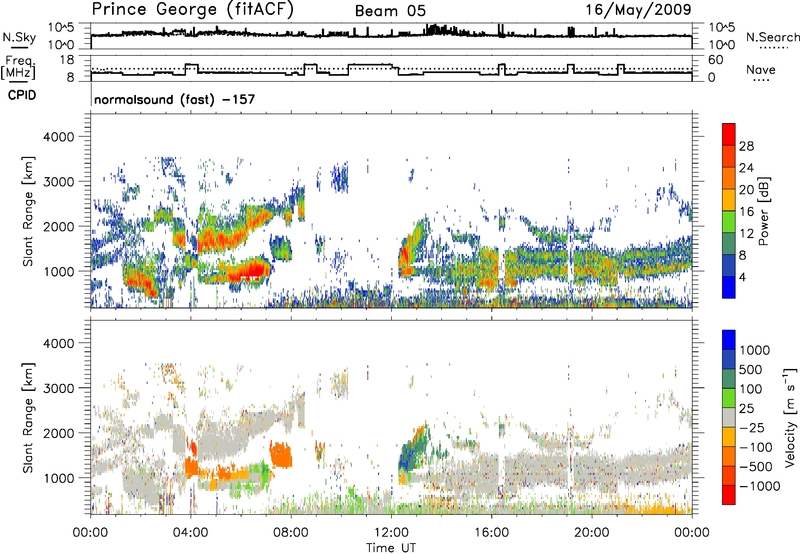Click the 'Freq. [MHz]' axis label
This screenshot has width=800, height=554.
pos(20,67)
